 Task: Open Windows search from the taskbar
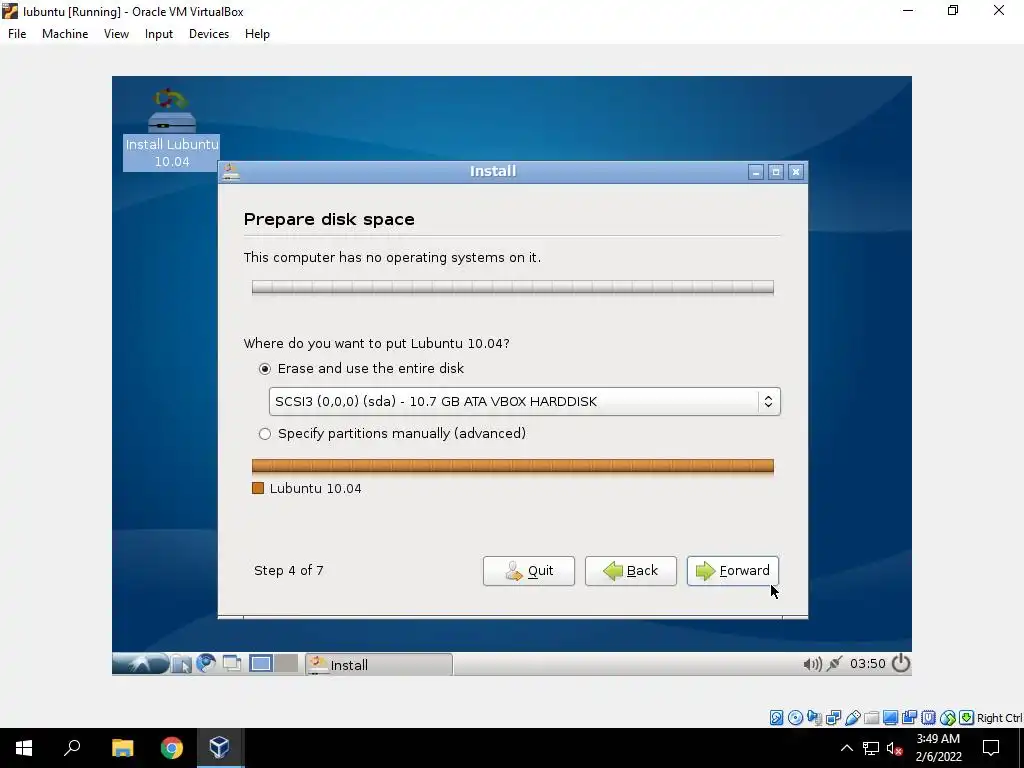pos(72,748)
